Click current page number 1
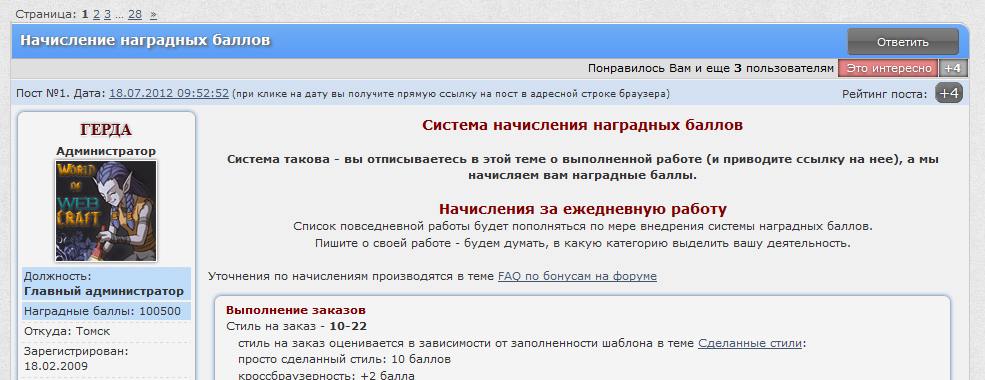The width and height of the screenshot is (985, 380). click(85, 13)
